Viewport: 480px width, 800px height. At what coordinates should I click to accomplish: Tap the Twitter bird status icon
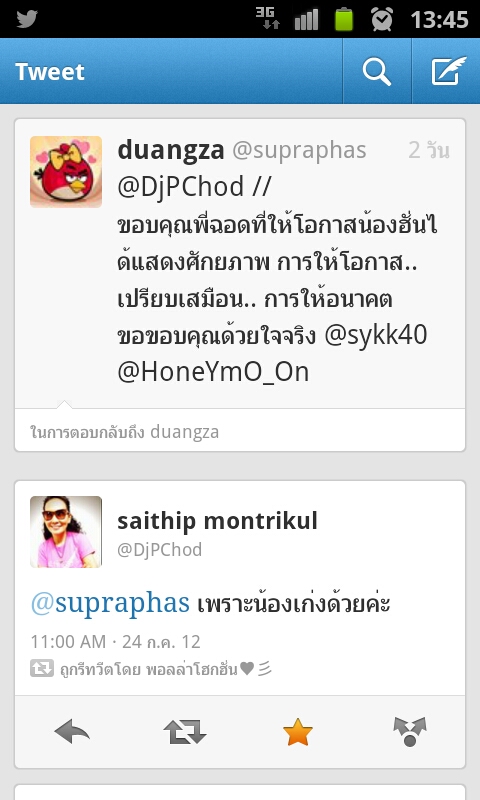coord(27,19)
